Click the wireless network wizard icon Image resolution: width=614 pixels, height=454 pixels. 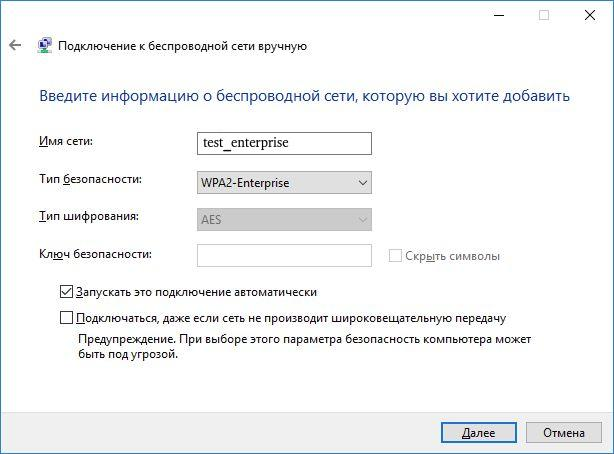tap(45, 45)
